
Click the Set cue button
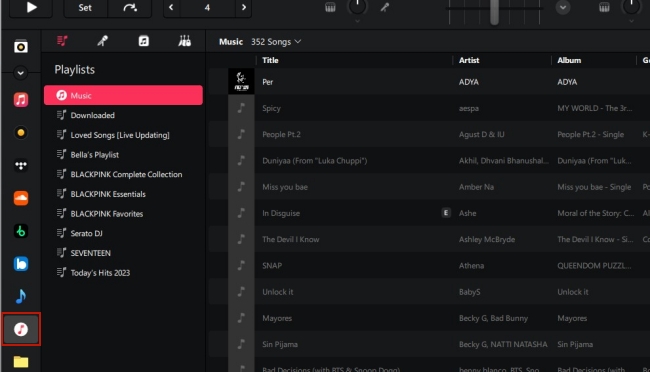pos(85,7)
